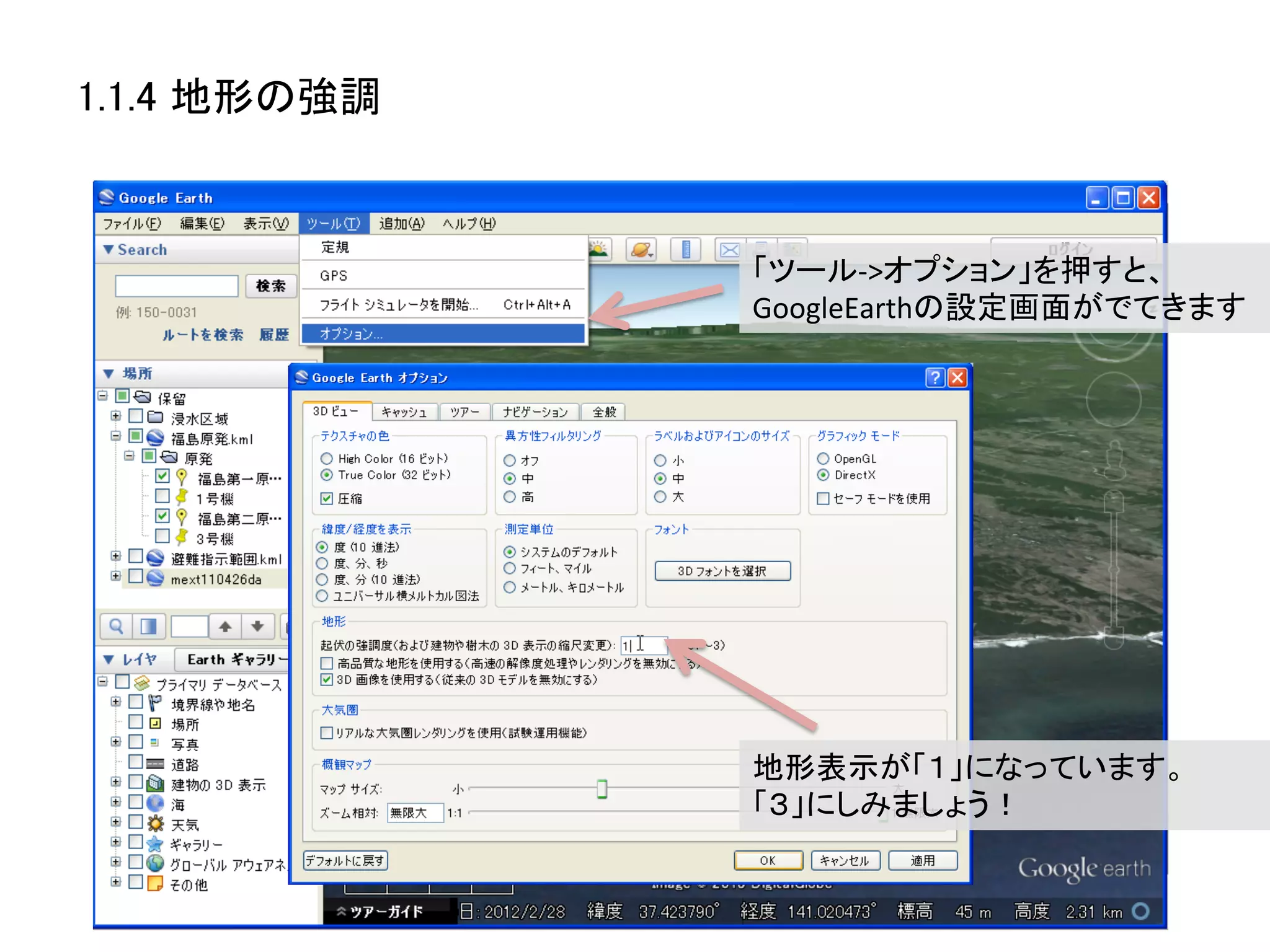Click the 避難指示範囲.kml globe icon
The image size is (1270, 952).
coord(155,558)
